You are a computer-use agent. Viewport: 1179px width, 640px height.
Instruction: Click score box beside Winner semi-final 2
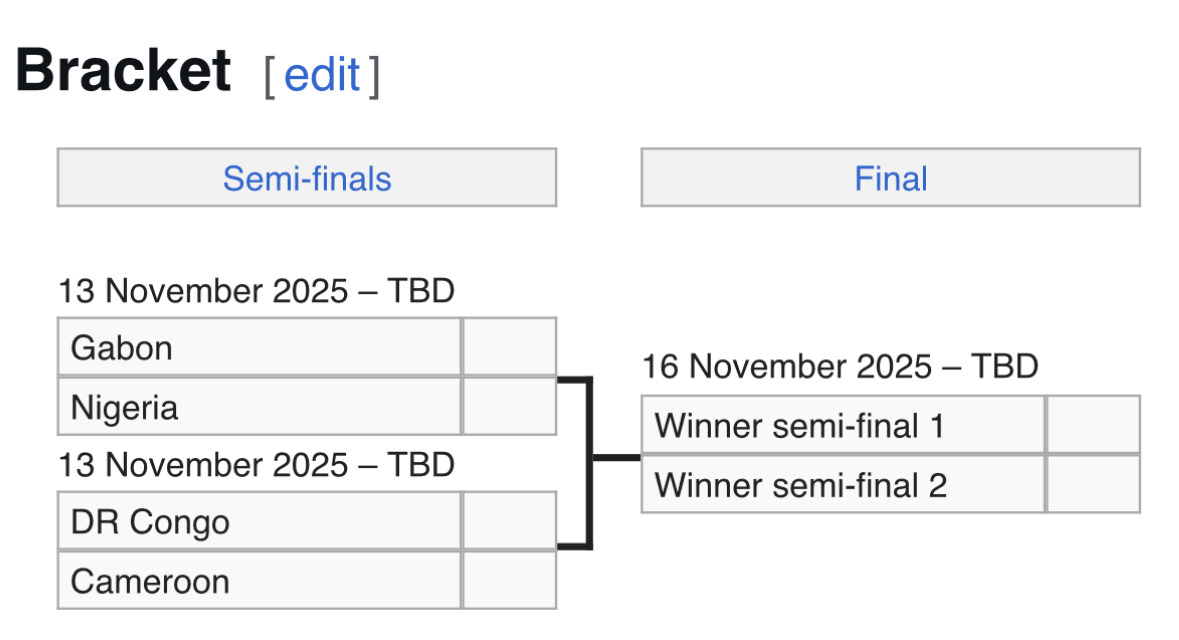1093,485
